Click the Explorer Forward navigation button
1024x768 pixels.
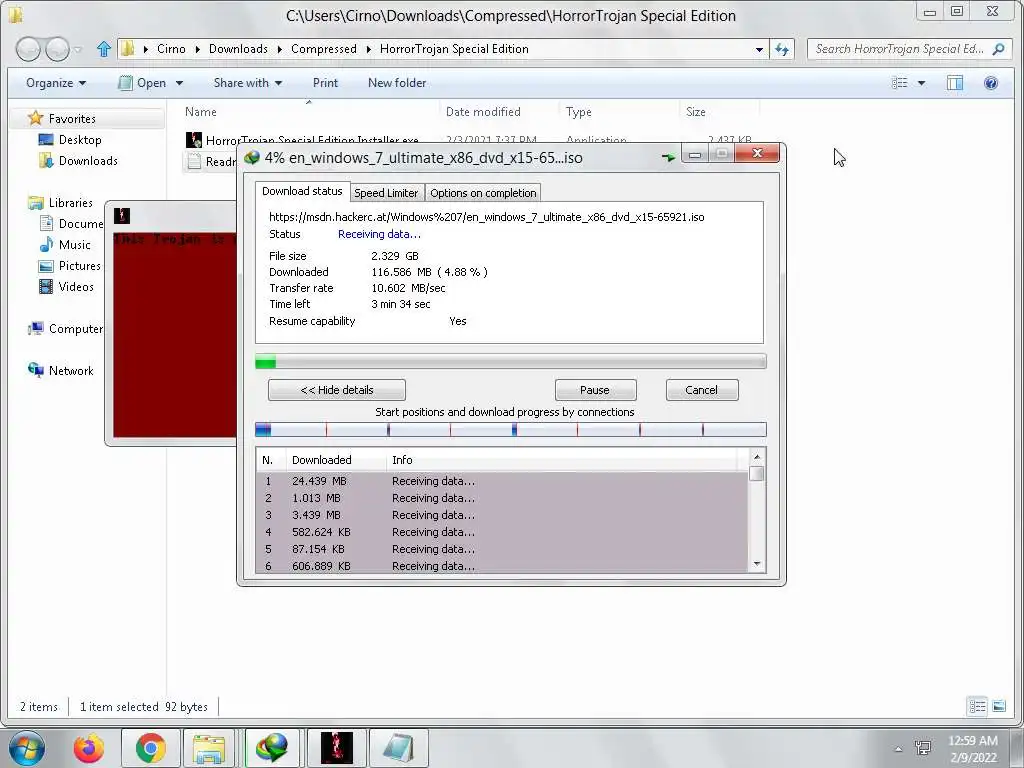(x=57, y=49)
